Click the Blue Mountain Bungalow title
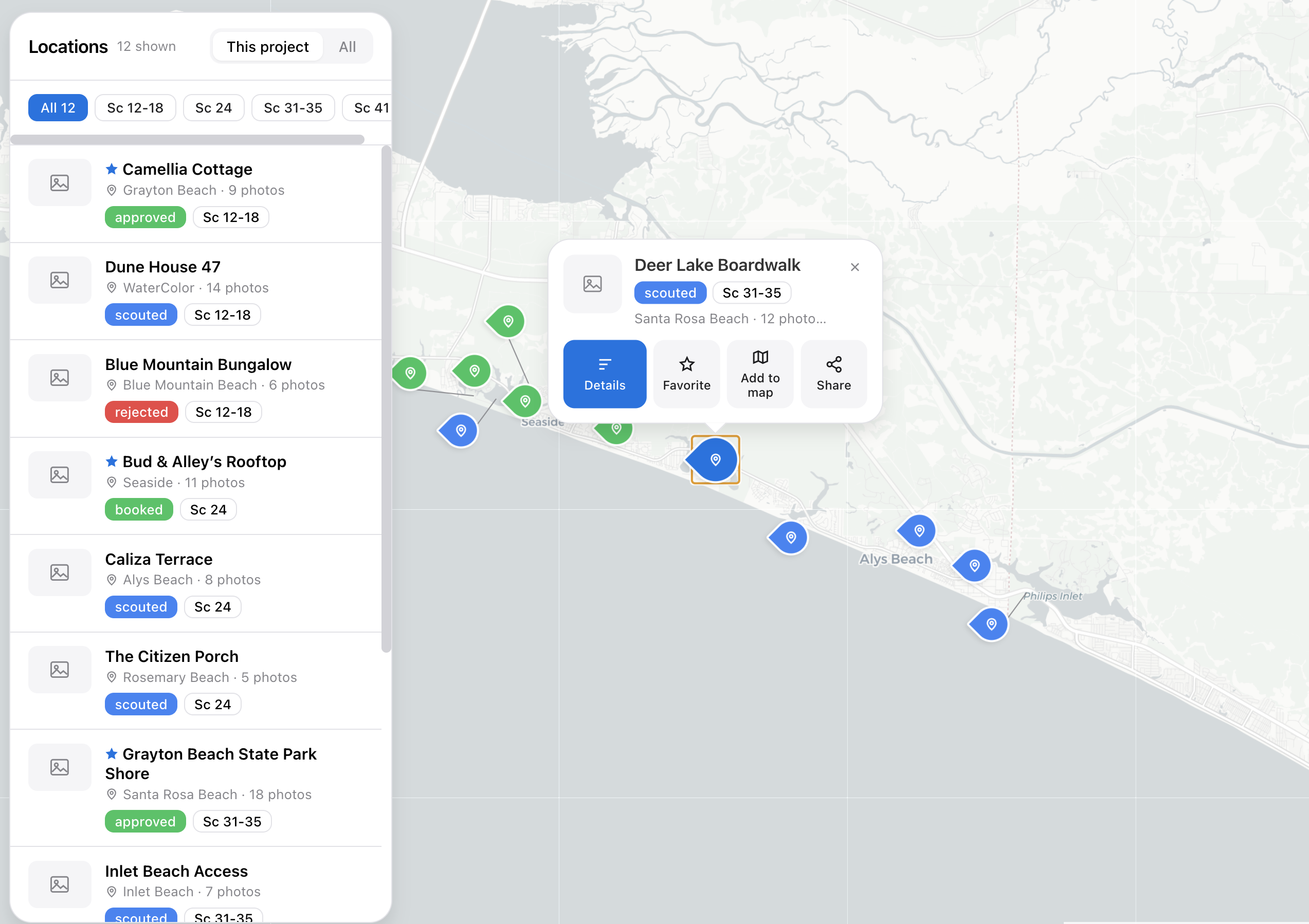The image size is (1309, 924). pyautogui.click(x=198, y=364)
